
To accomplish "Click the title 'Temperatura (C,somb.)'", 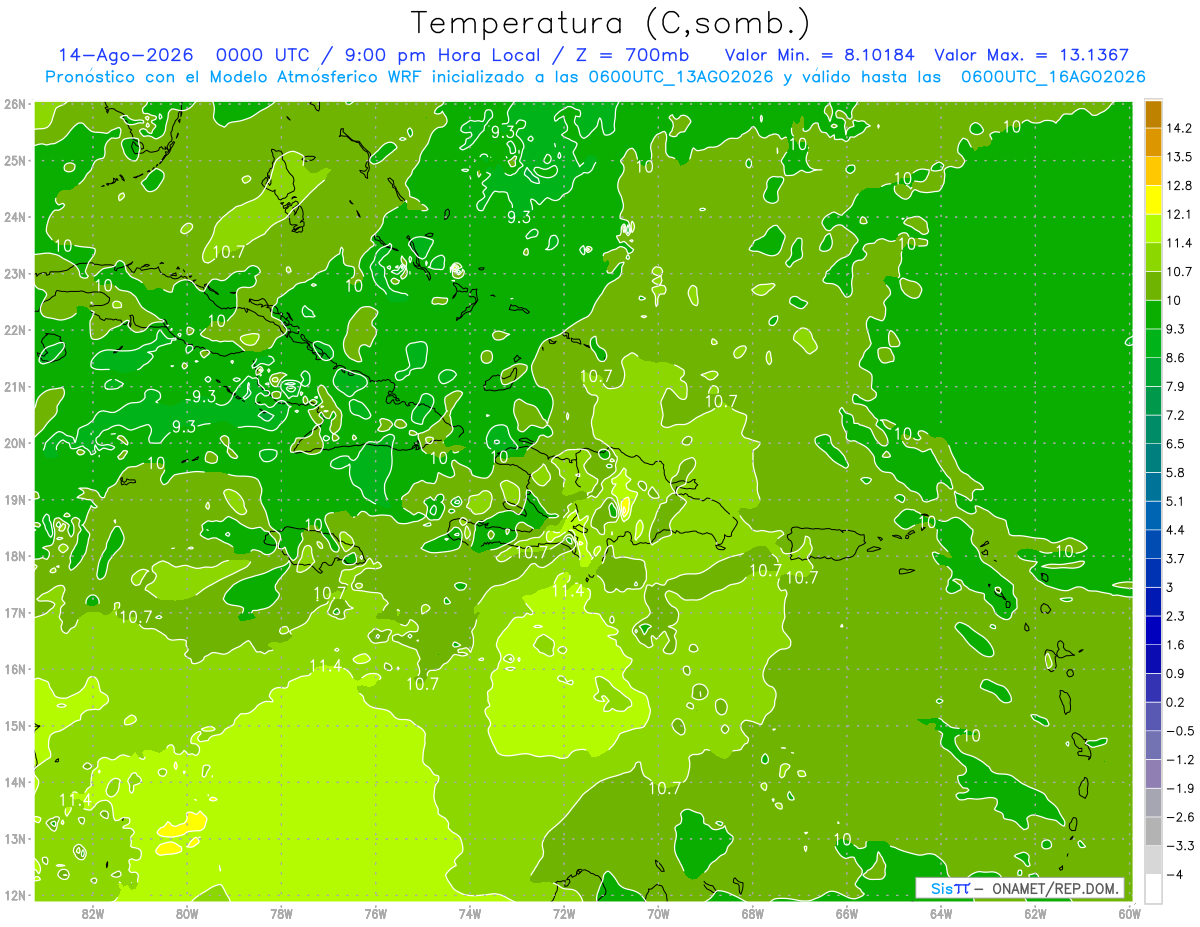I will (x=611, y=22).
